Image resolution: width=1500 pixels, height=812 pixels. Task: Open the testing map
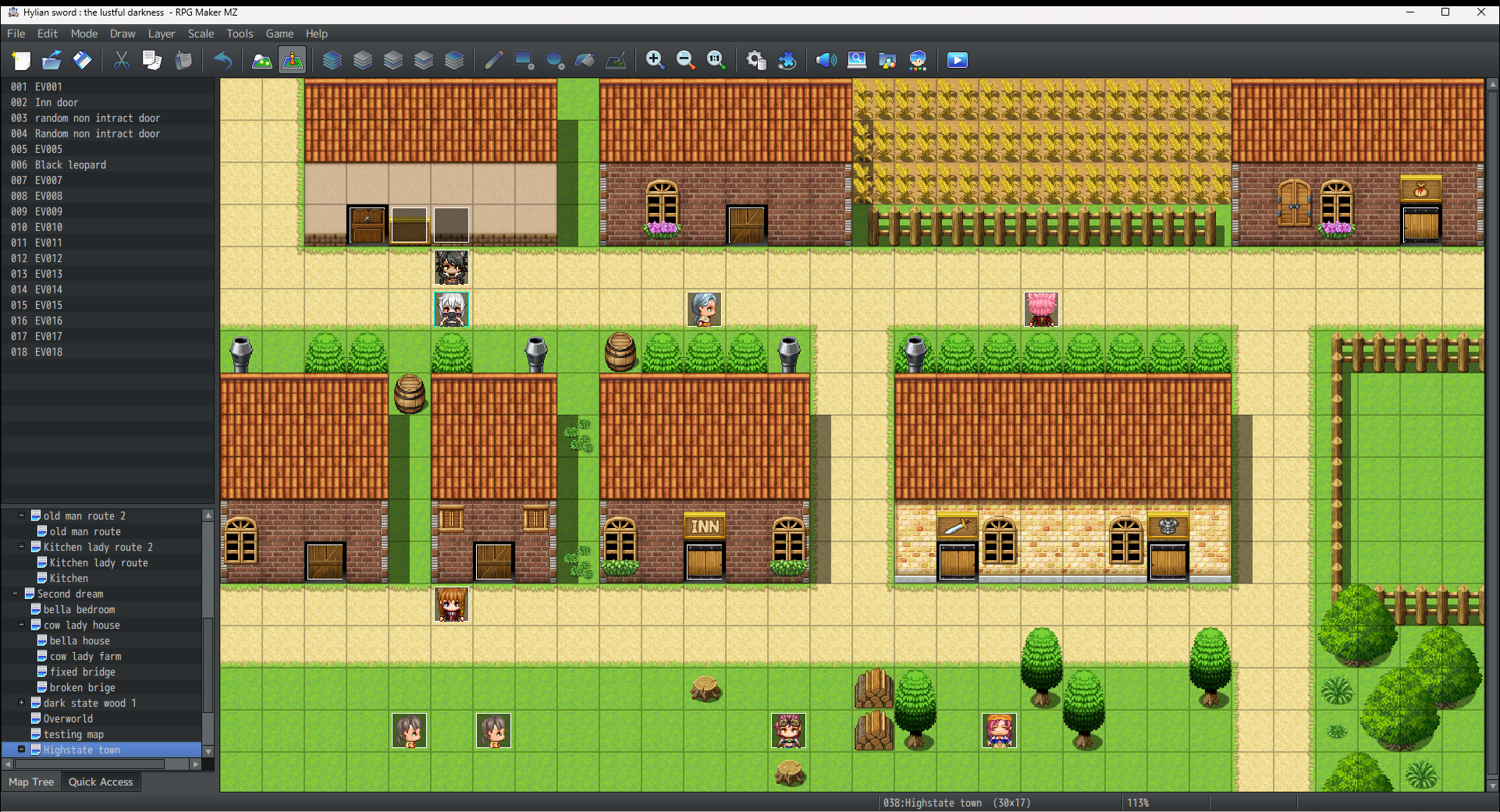[x=74, y=734]
